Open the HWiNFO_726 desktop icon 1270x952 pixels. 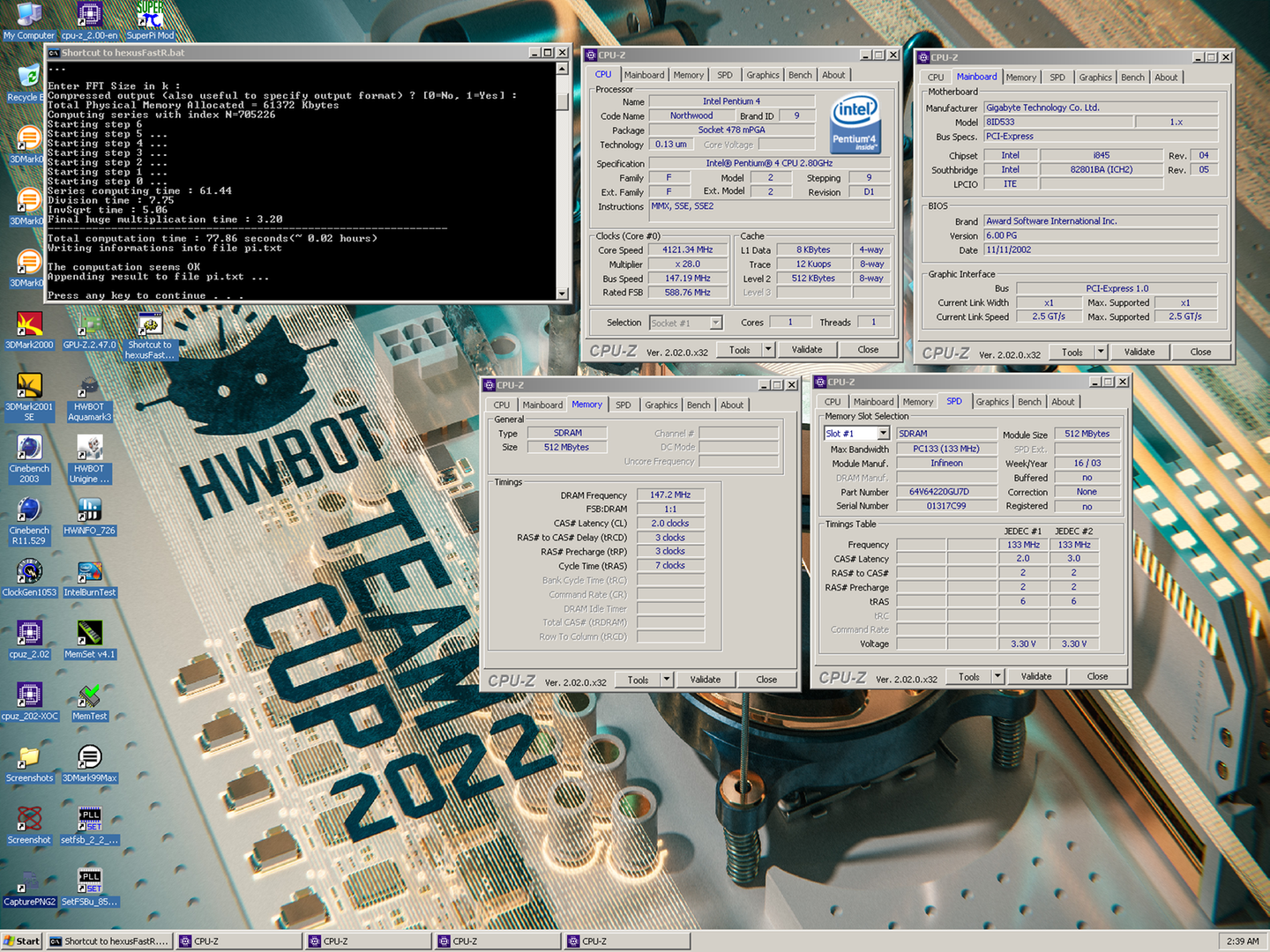point(89,516)
